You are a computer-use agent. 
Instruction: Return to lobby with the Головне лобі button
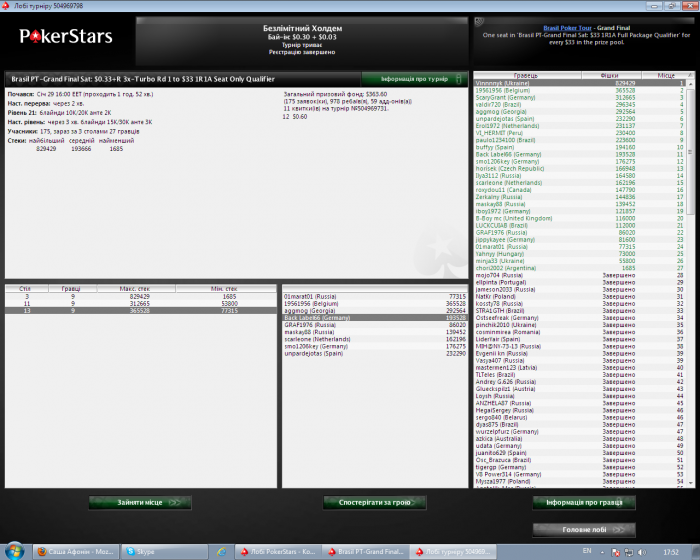click(x=584, y=530)
